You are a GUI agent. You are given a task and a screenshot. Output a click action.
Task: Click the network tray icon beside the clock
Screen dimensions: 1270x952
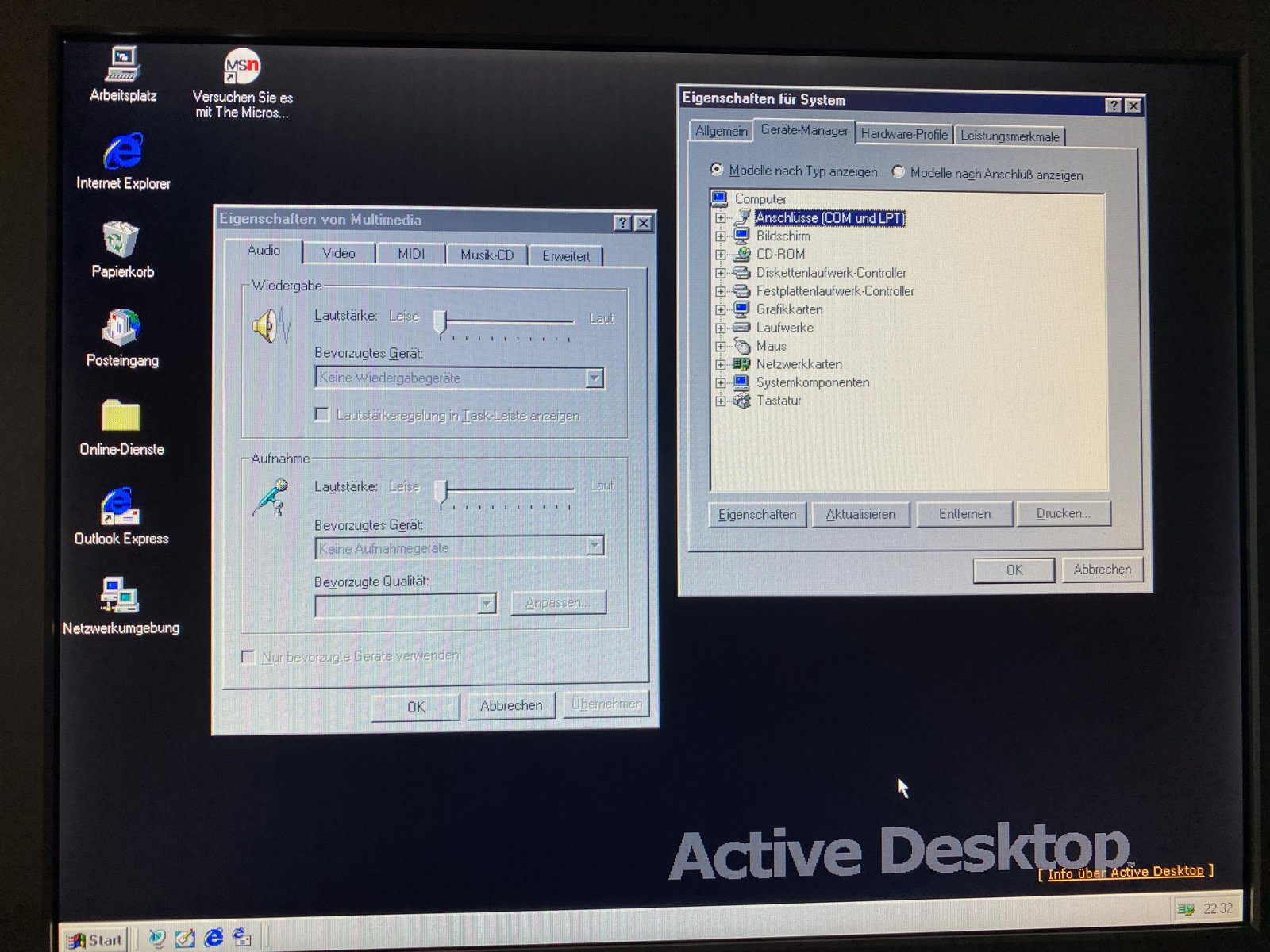pyautogui.click(x=1186, y=909)
